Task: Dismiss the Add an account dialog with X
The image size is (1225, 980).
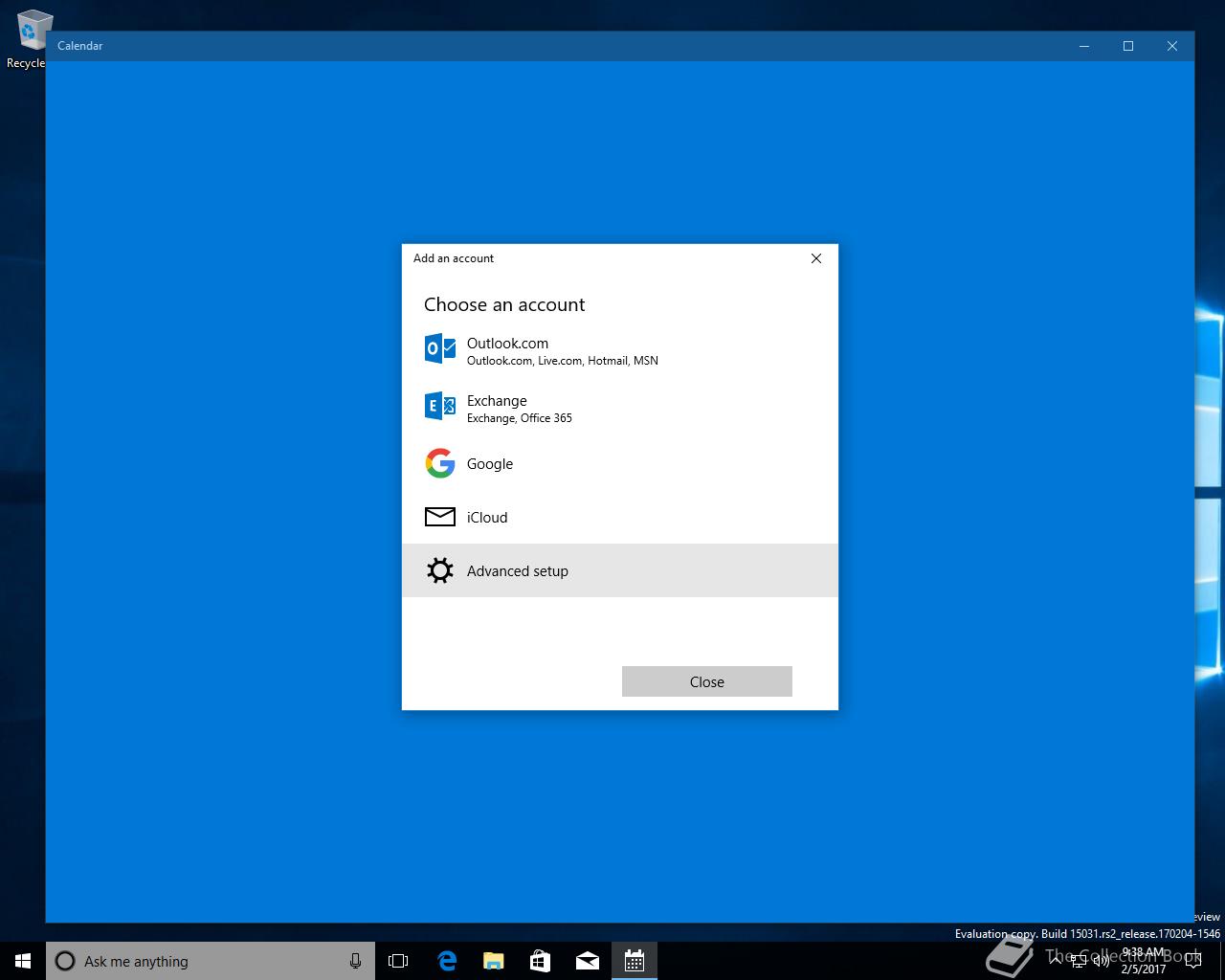Action: (816, 258)
